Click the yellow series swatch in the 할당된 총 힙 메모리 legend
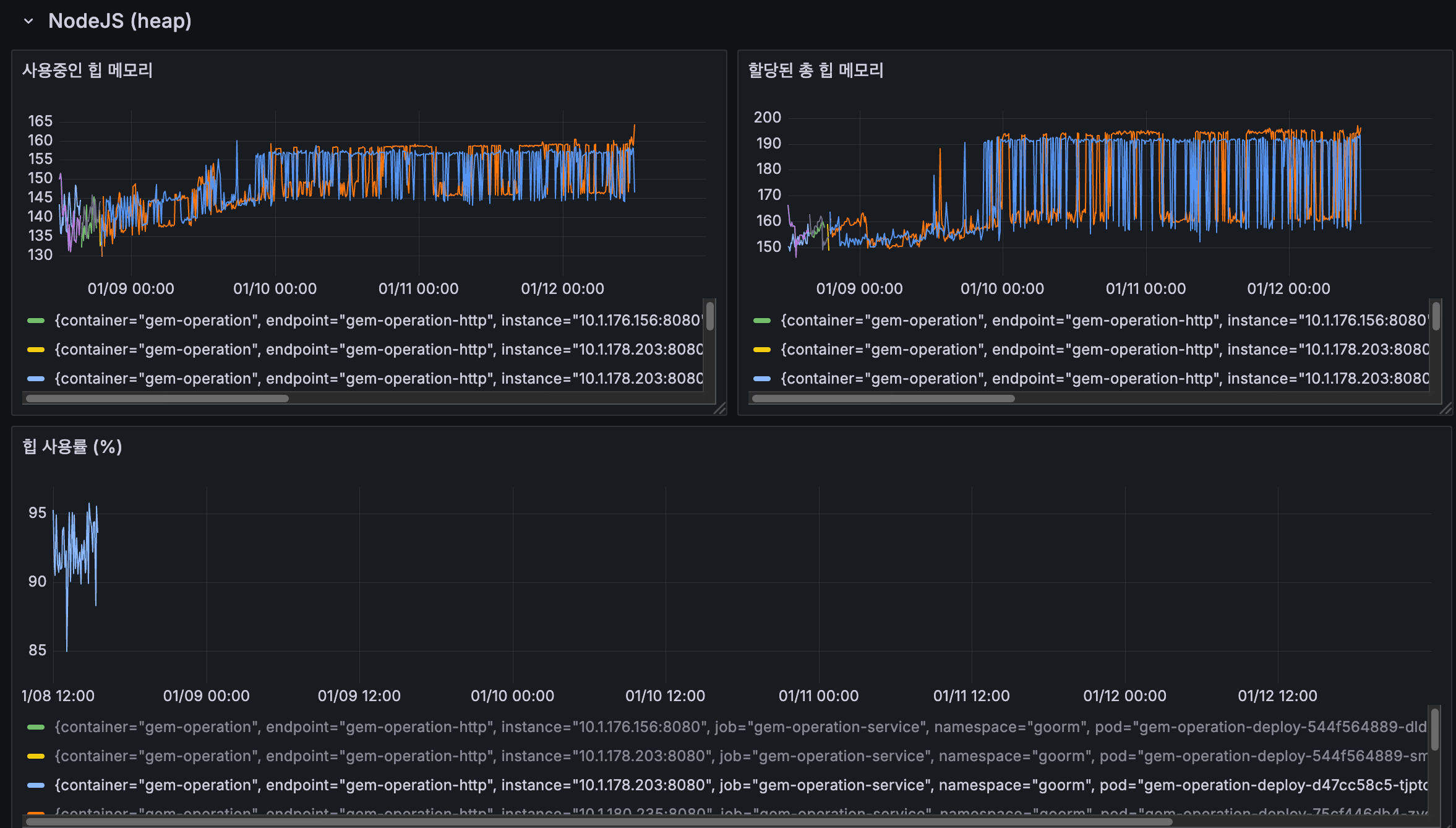Viewport: 1456px width, 828px height. 762,350
